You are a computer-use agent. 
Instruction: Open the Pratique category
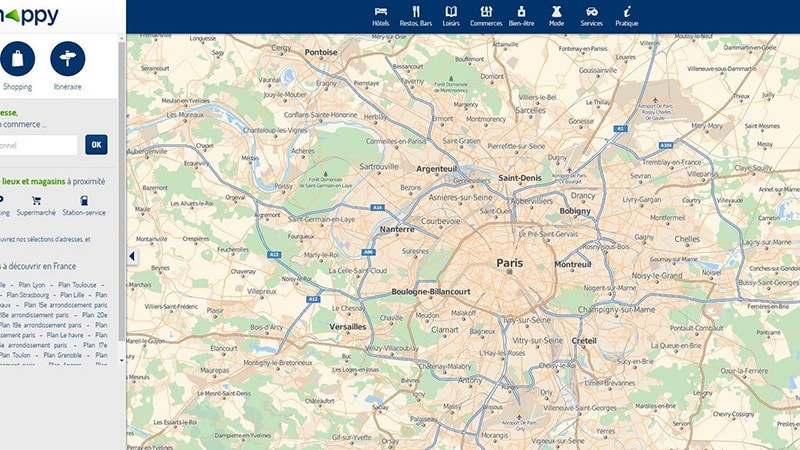627,16
